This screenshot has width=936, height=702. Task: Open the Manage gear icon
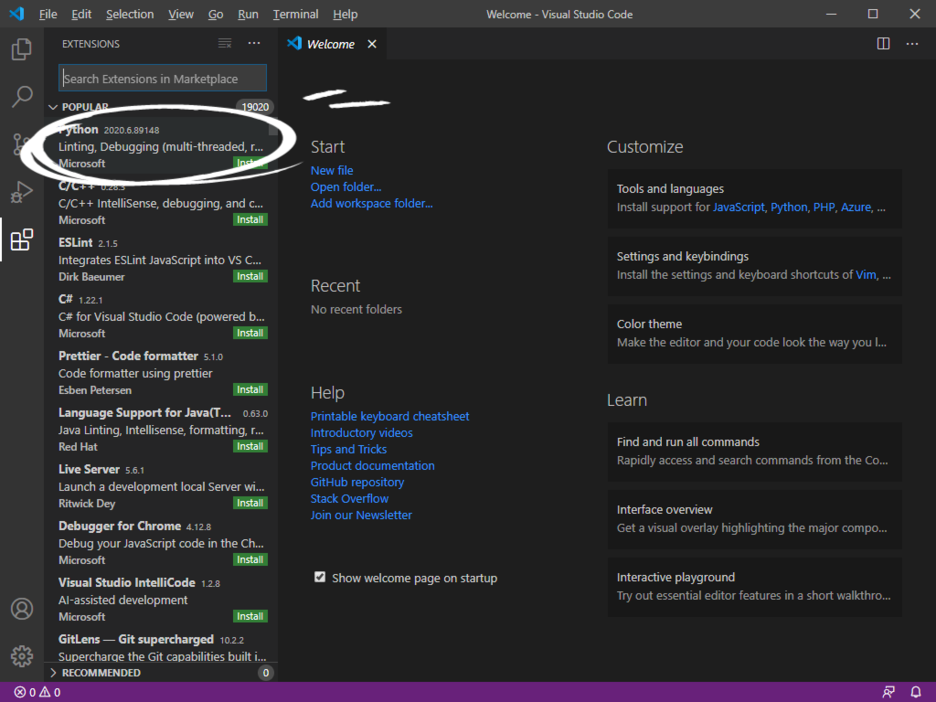pyautogui.click(x=21, y=656)
